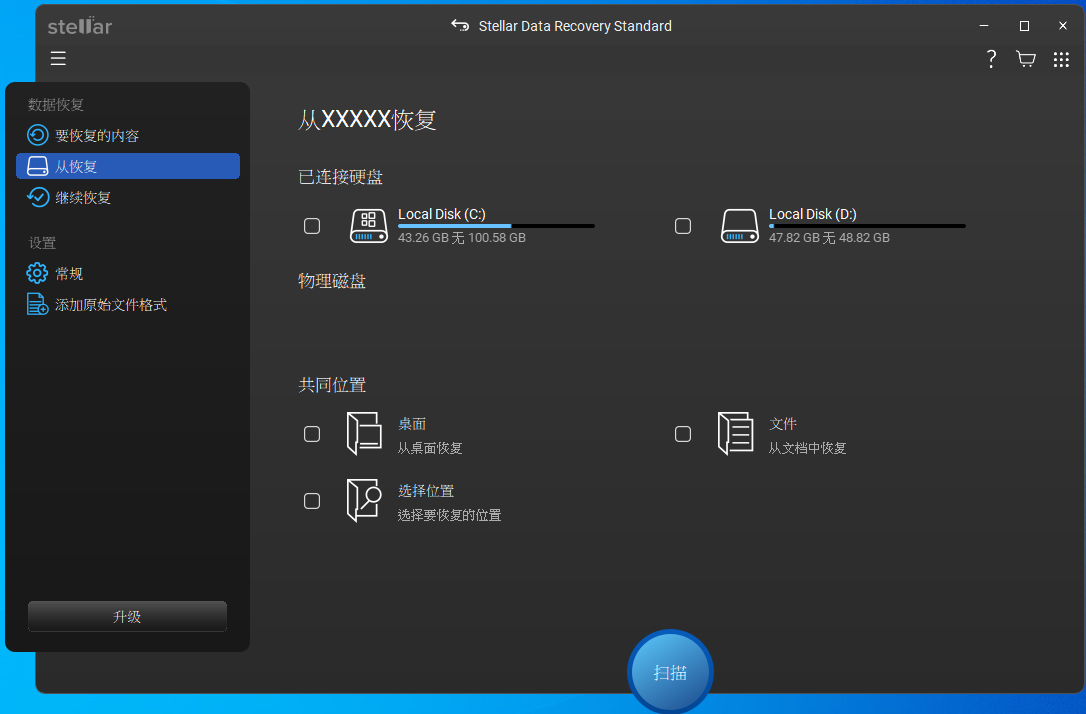Click 47.82 GB 无 48.82 GB text
The image size is (1086, 714).
click(x=829, y=238)
